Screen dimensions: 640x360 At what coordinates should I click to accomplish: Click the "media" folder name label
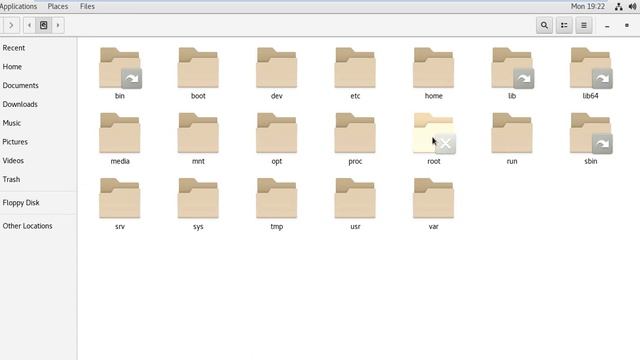pyautogui.click(x=120, y=161)
